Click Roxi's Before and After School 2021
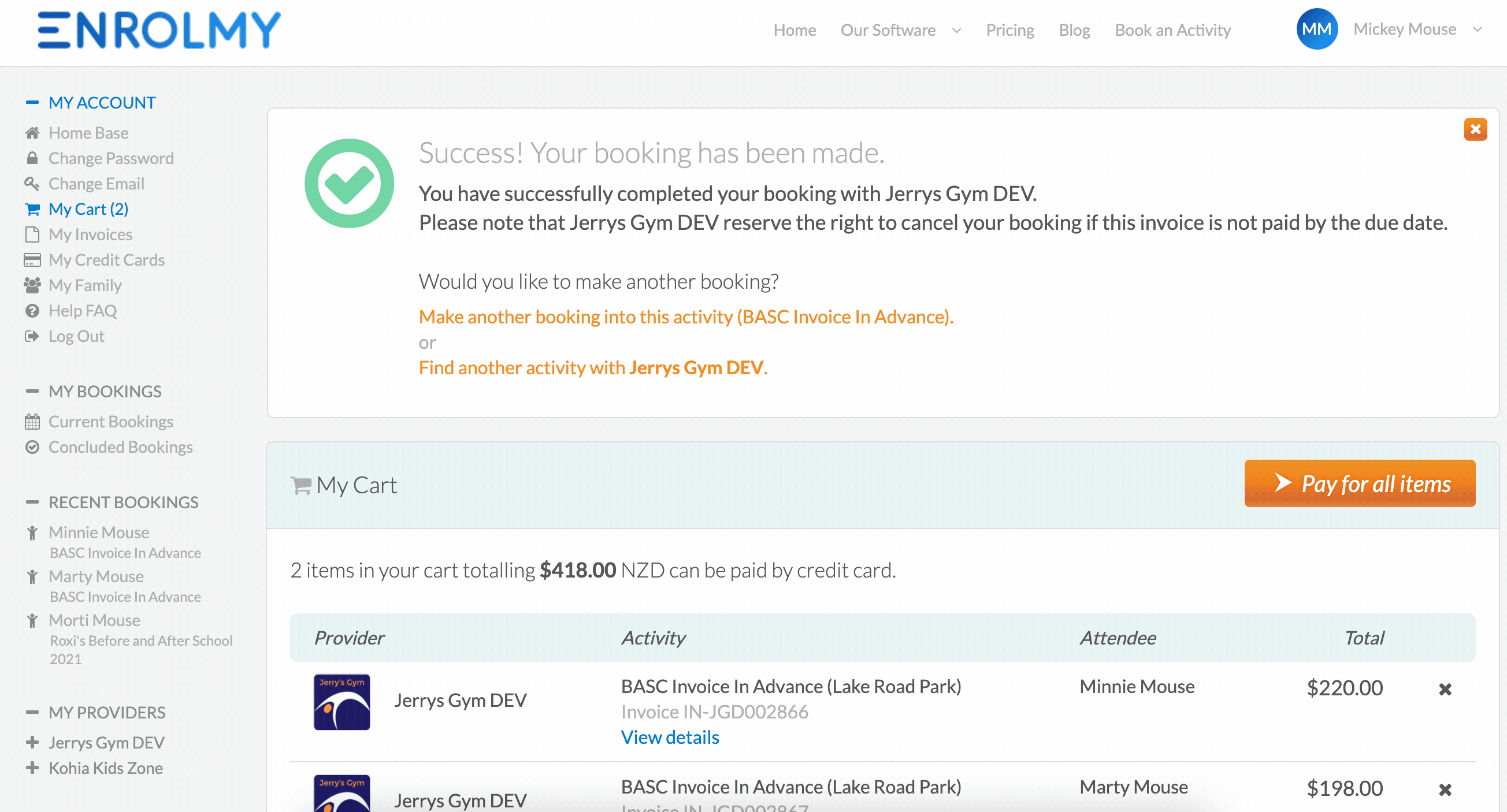This screenshot has width=1507, height=812. click(x=141, y=650)
